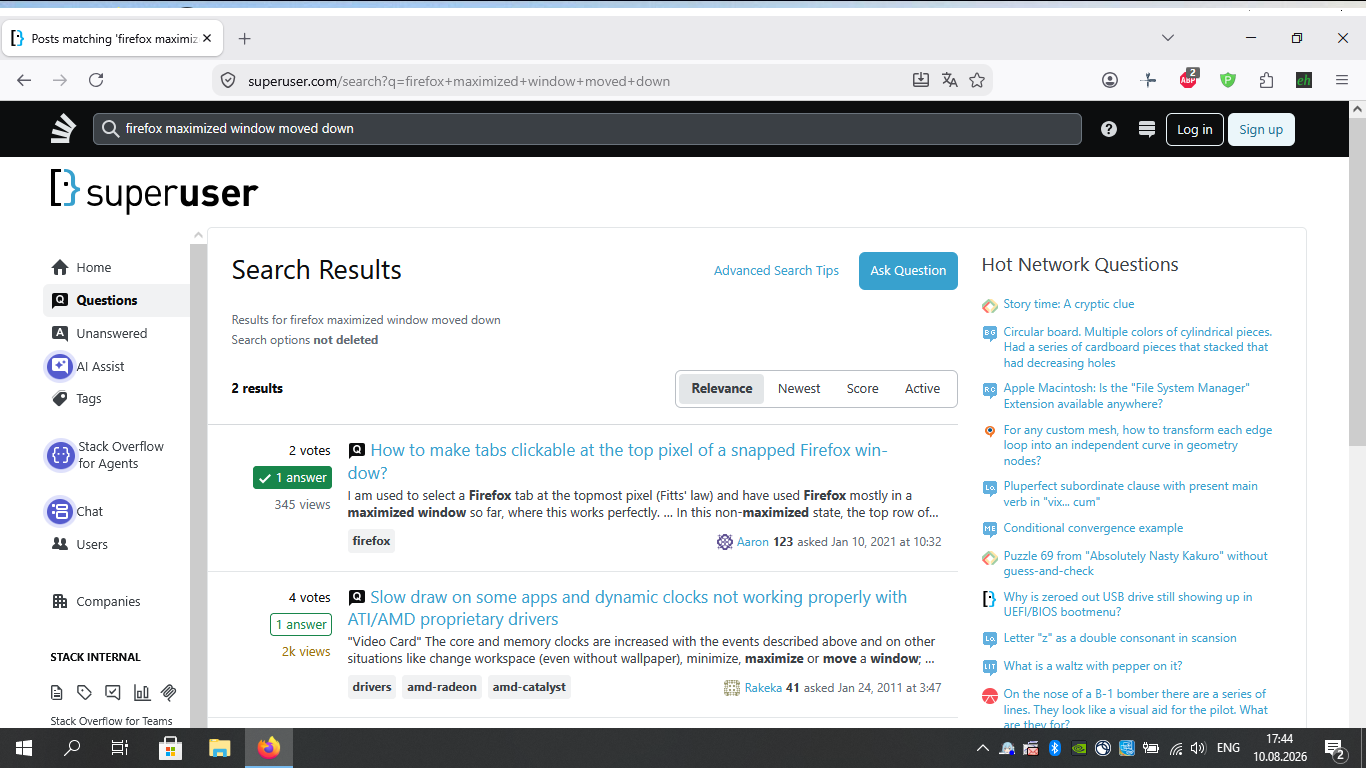Click the Translate page icon in the address bar
Screen dimensions: 1366x768
(950, 81)
